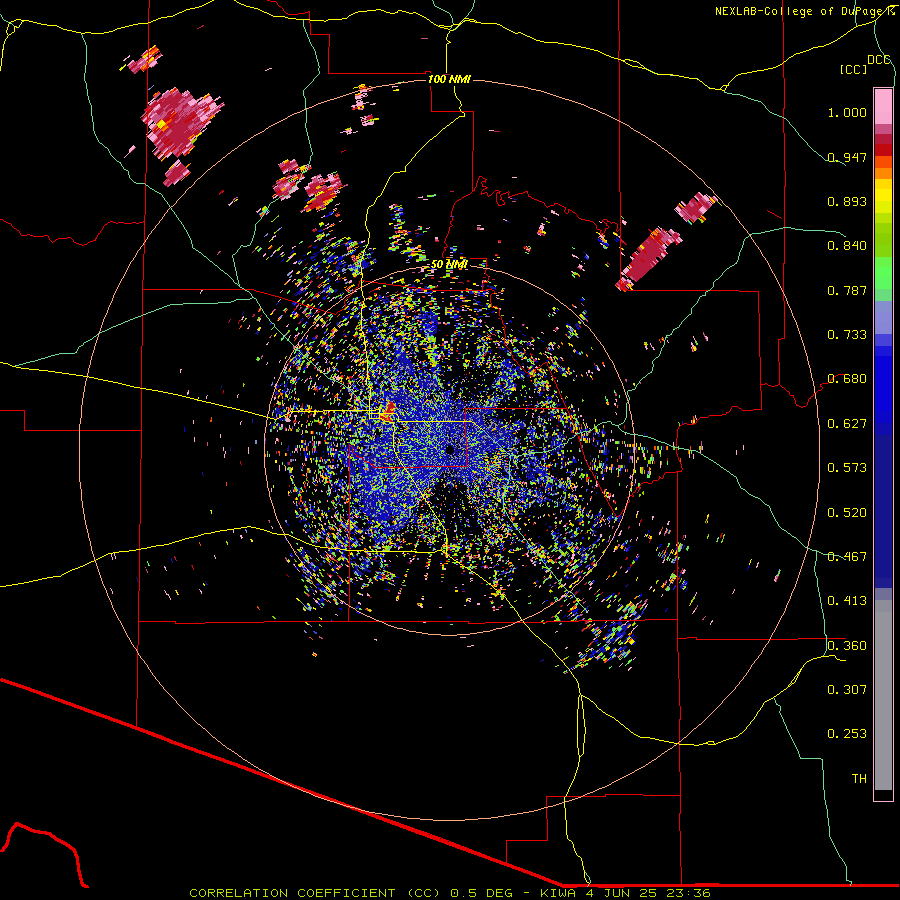Select the 0.360 color scale value

click(x=847, y=646)
